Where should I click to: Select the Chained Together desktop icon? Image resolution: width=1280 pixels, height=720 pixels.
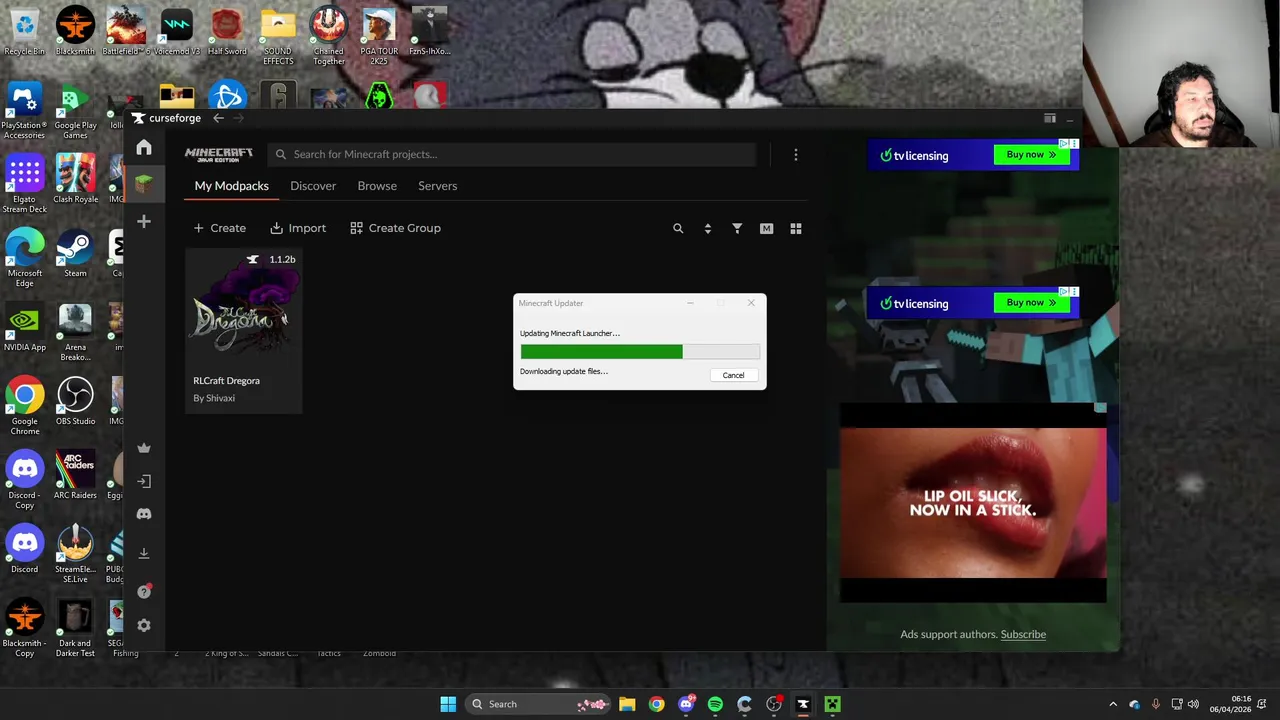point(328,37)
